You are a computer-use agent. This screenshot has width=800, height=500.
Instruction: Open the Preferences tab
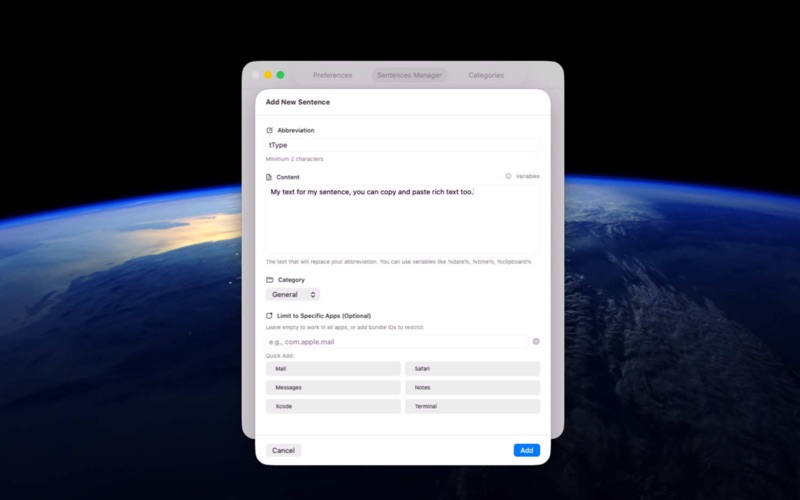(332, 75)
